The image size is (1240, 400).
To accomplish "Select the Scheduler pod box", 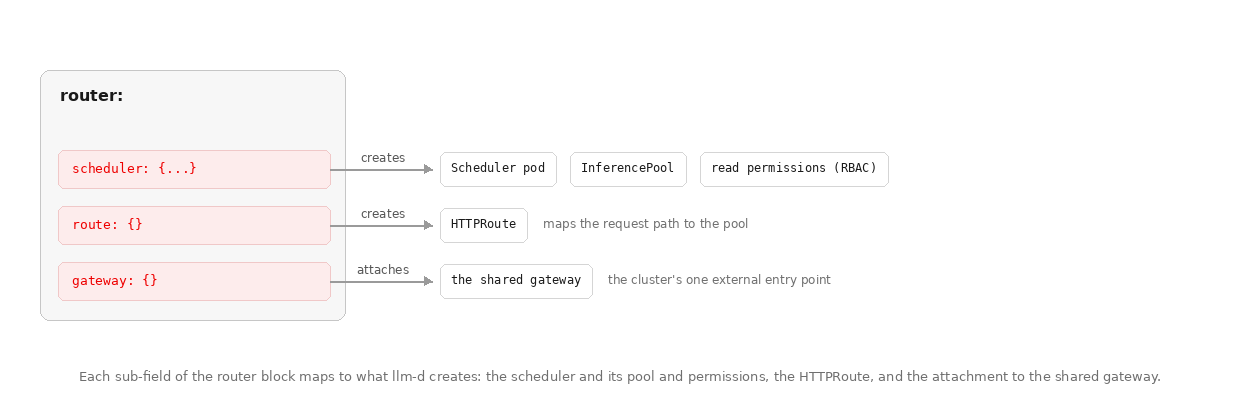I will 498,169.
